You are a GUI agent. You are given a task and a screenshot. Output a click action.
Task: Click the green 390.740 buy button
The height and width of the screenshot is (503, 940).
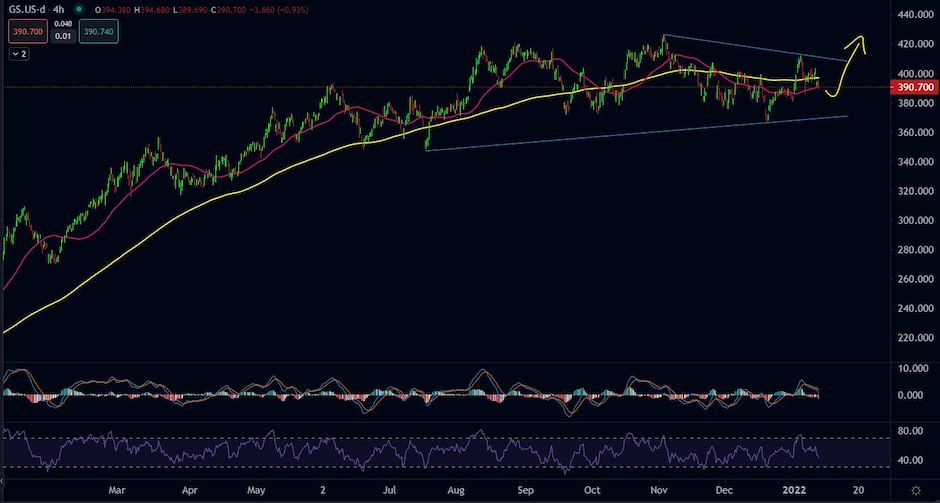point(99,32)
